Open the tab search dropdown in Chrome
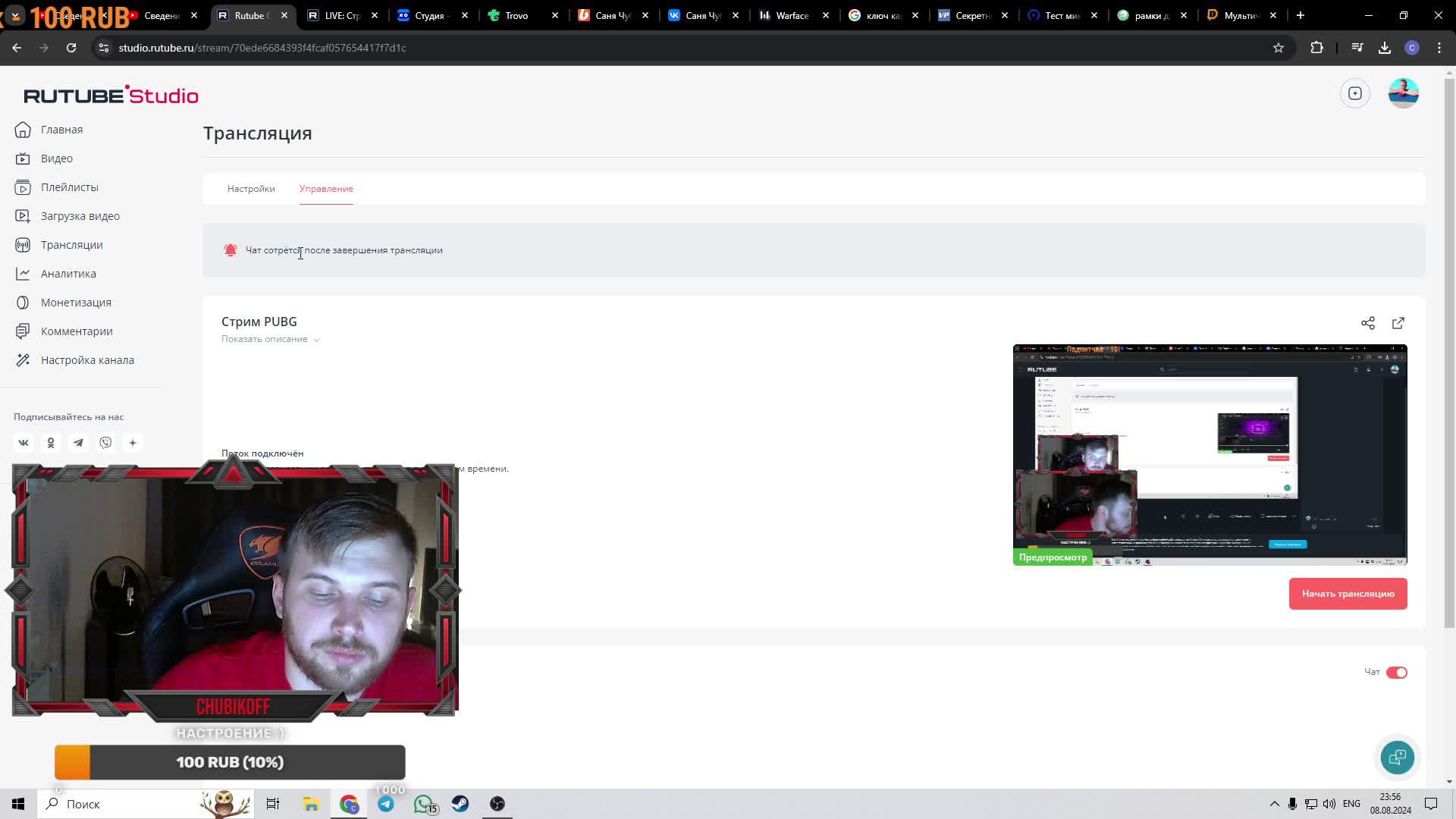Viewport: 1456px width, 819px height. click(x=14, y=15)
